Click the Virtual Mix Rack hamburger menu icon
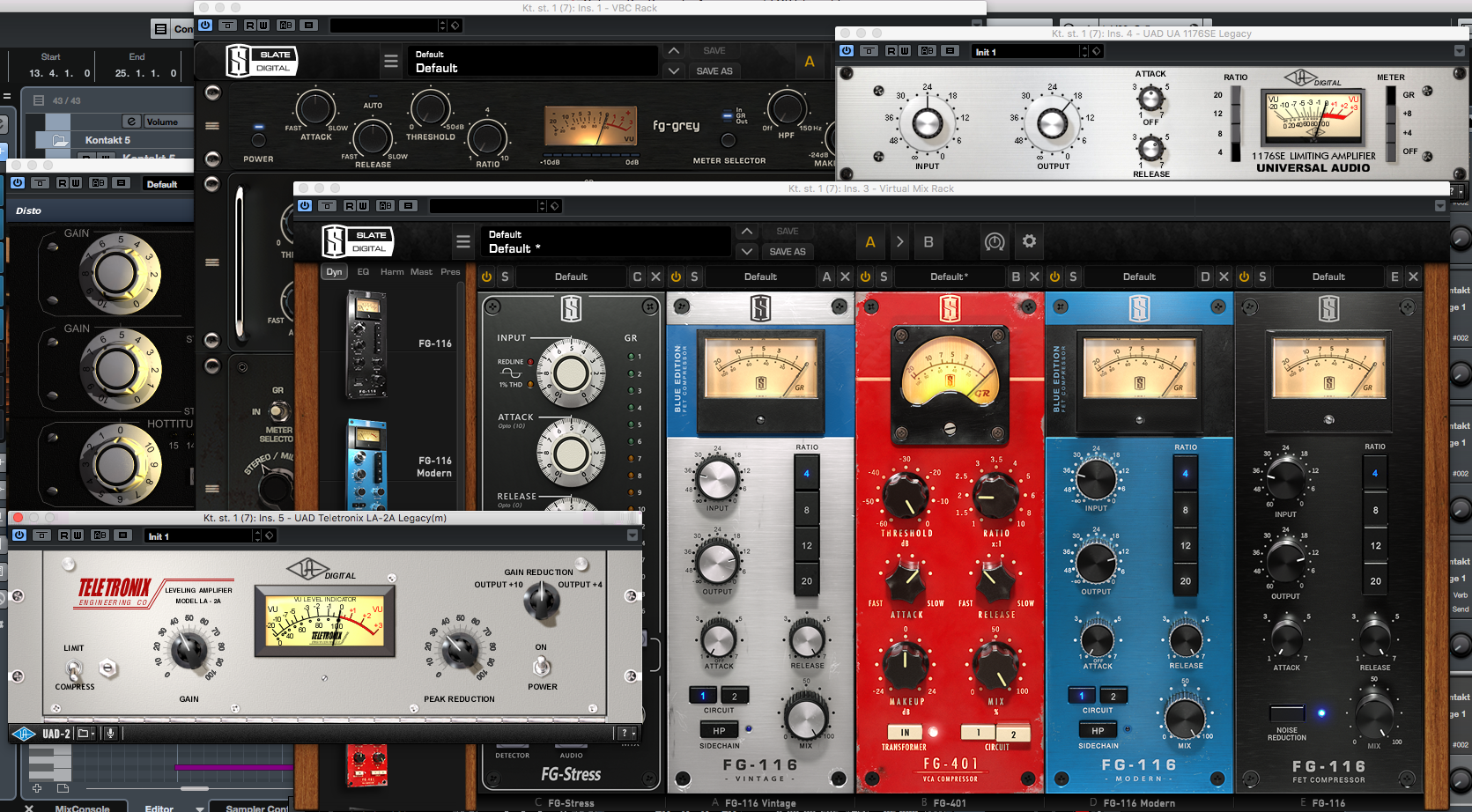 pos(463,241)
